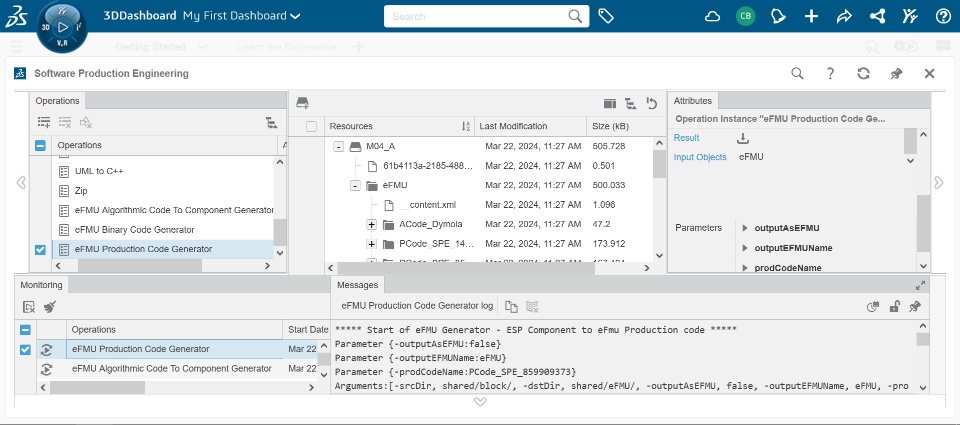
Task: Click the add resource drive icon
Action: point(302,103)
